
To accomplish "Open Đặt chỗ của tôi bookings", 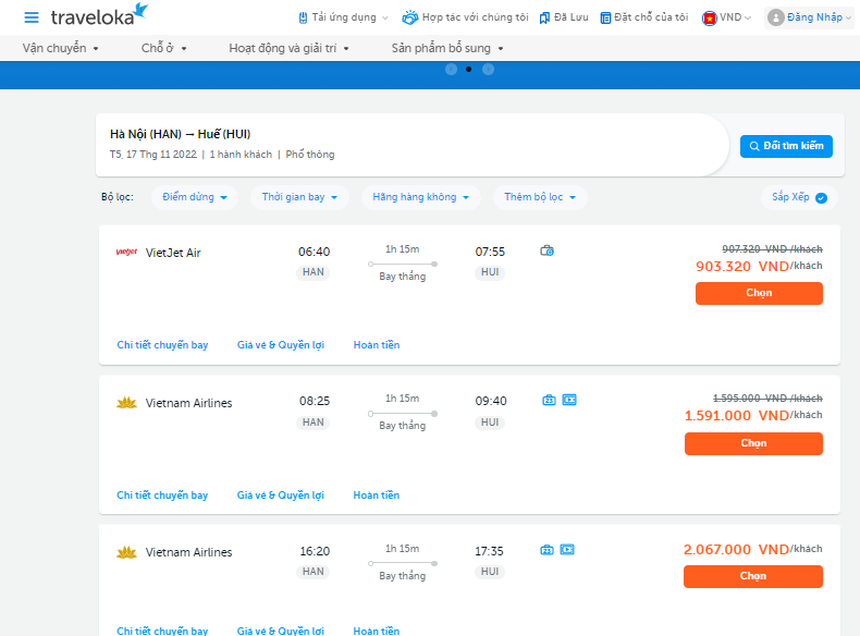I will pos(644,17).
